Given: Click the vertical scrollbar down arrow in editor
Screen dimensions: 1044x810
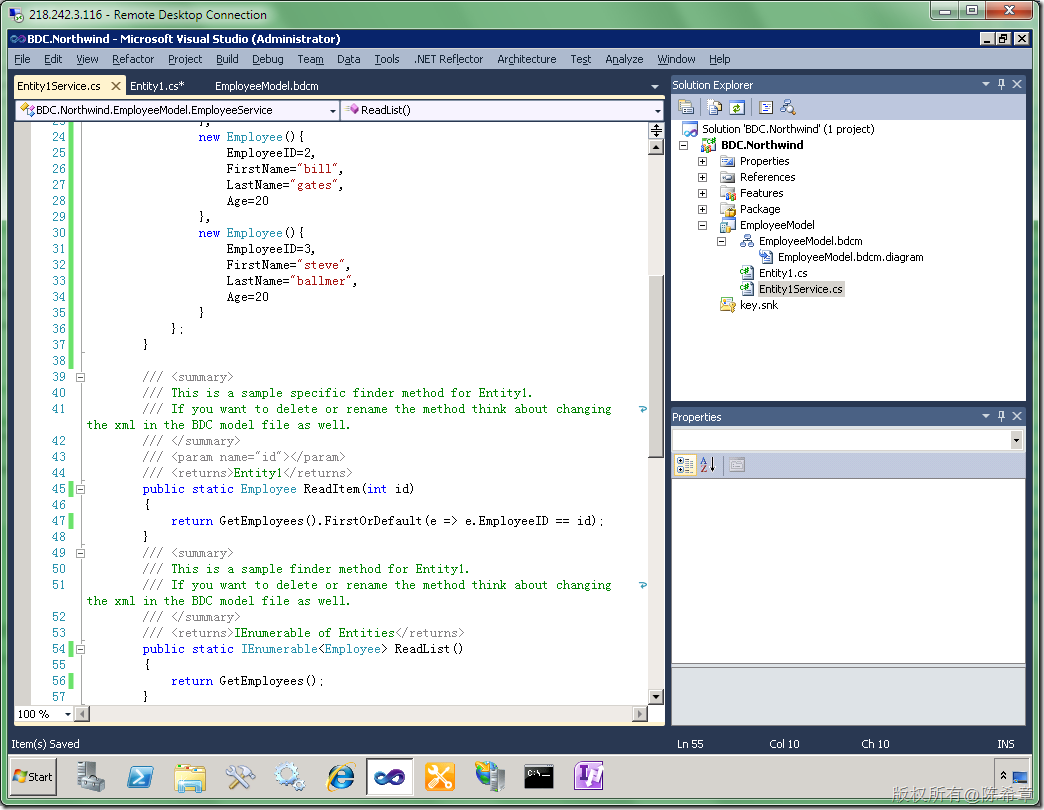Looking at the screenshot, I should pyautogui.click(x=656, y=697).
